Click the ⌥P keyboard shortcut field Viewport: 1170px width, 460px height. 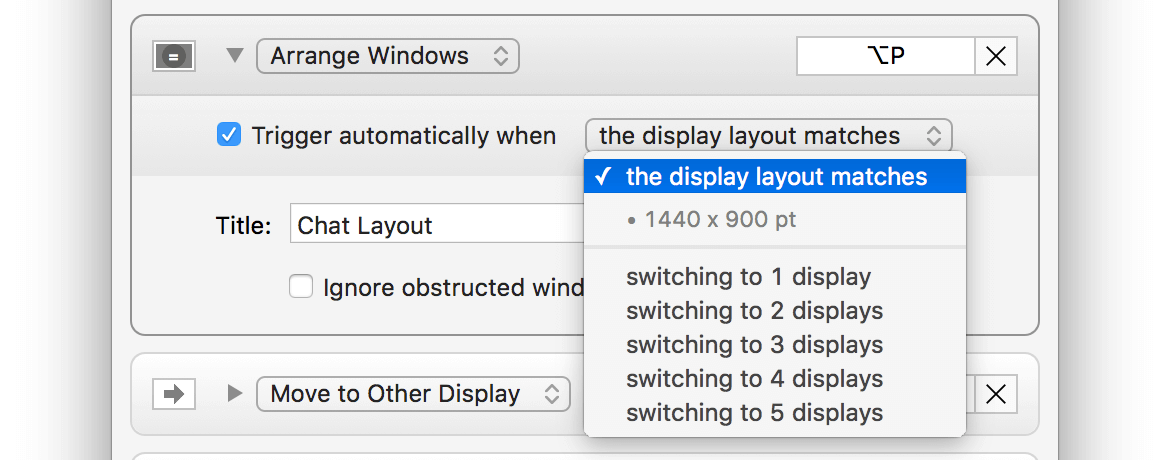(885, 57)
